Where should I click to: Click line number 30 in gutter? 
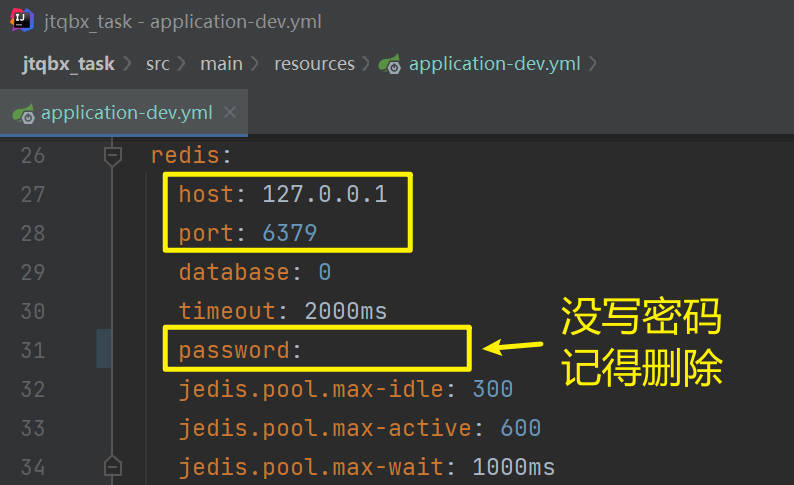(x=33, y=311)
